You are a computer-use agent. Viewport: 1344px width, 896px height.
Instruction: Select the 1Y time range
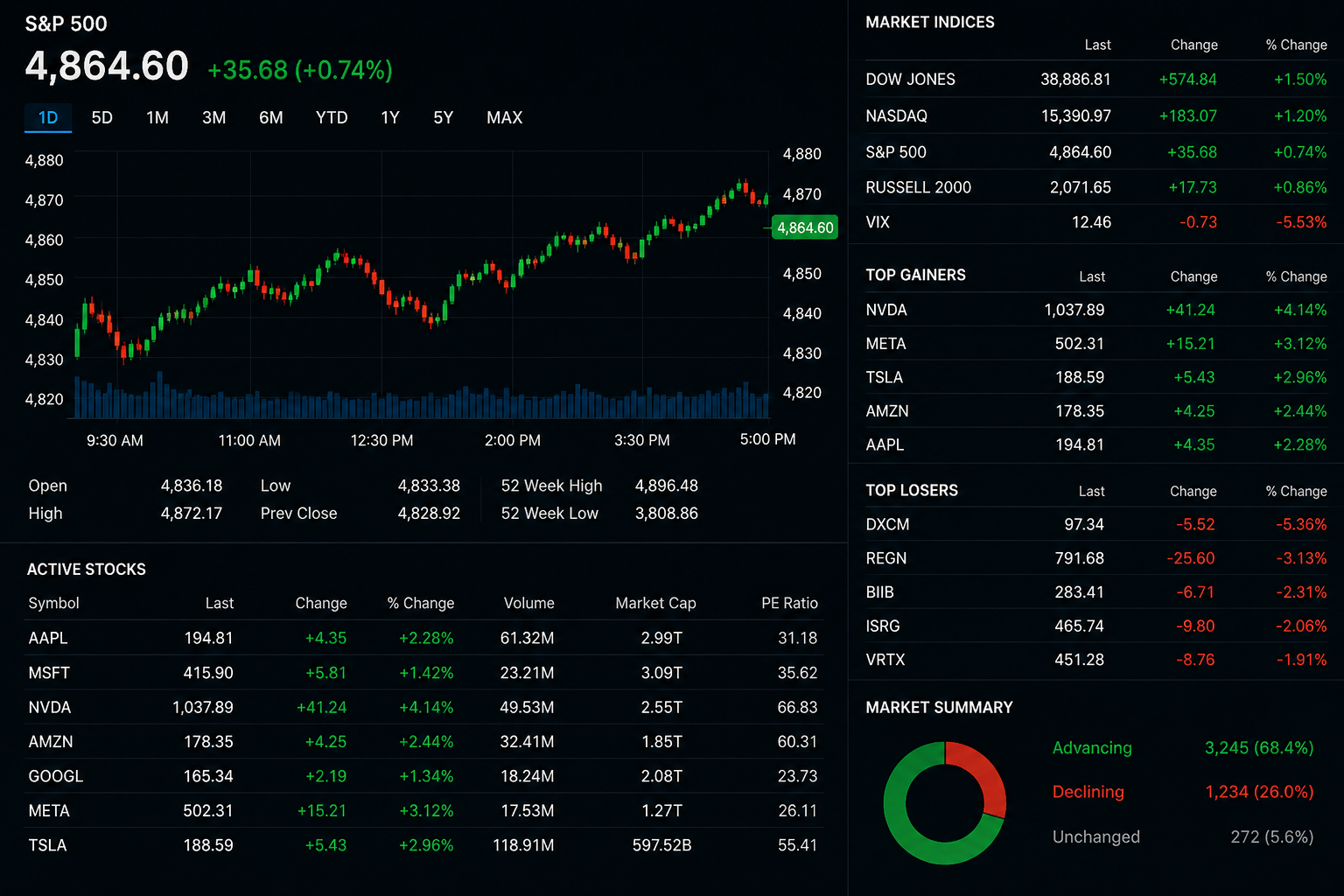coord(390,117)
